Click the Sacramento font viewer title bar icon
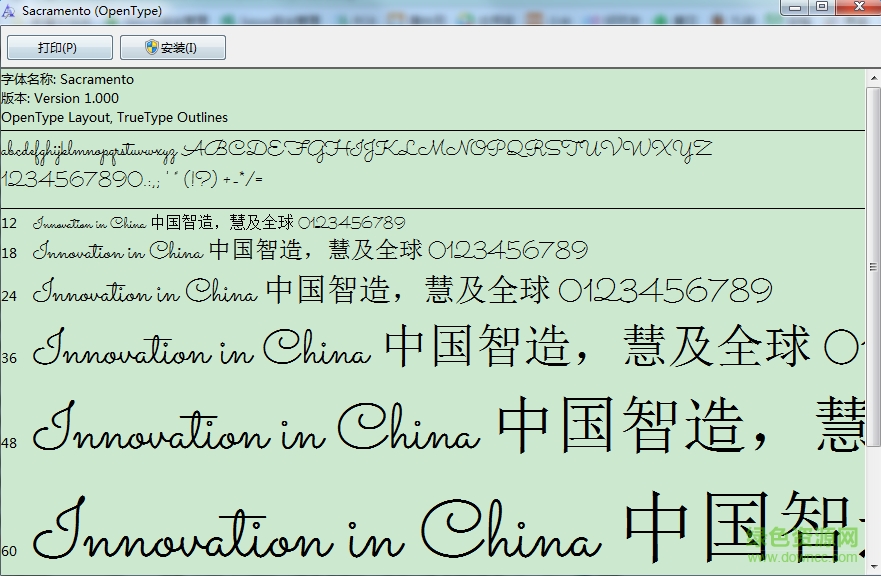This screenshot has width=881, height=576. coord(8,11)
